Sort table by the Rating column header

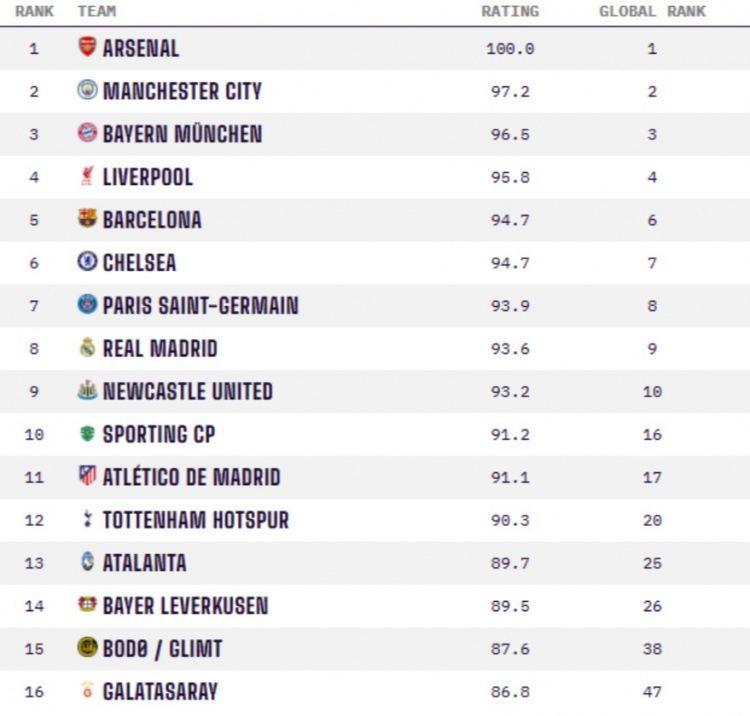510,12
